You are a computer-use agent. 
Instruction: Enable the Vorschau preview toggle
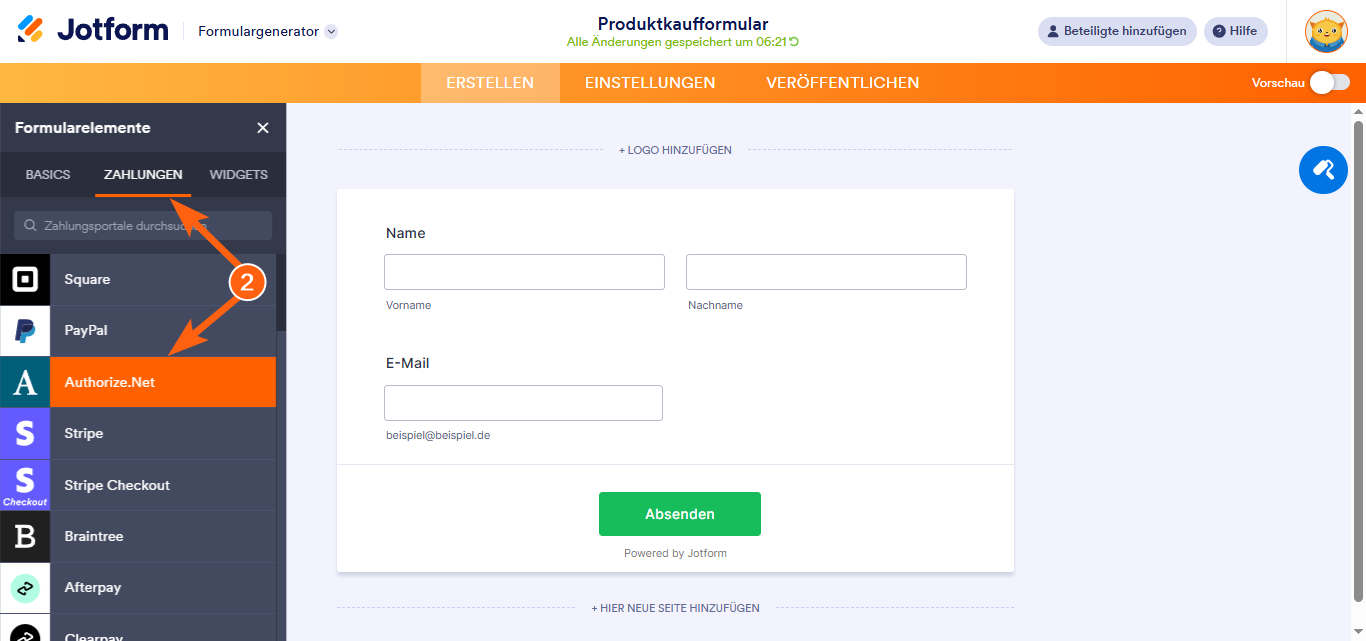click(1328, 83)
